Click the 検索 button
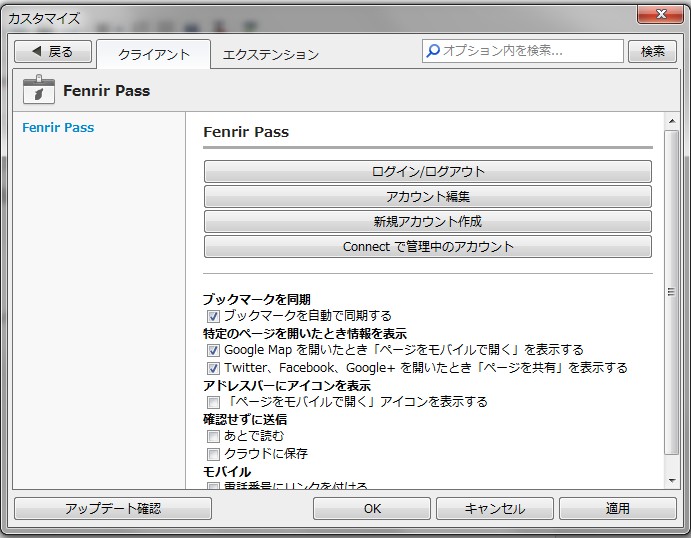The height and width of the screenshot is (538, 691). tap(652, 51)
